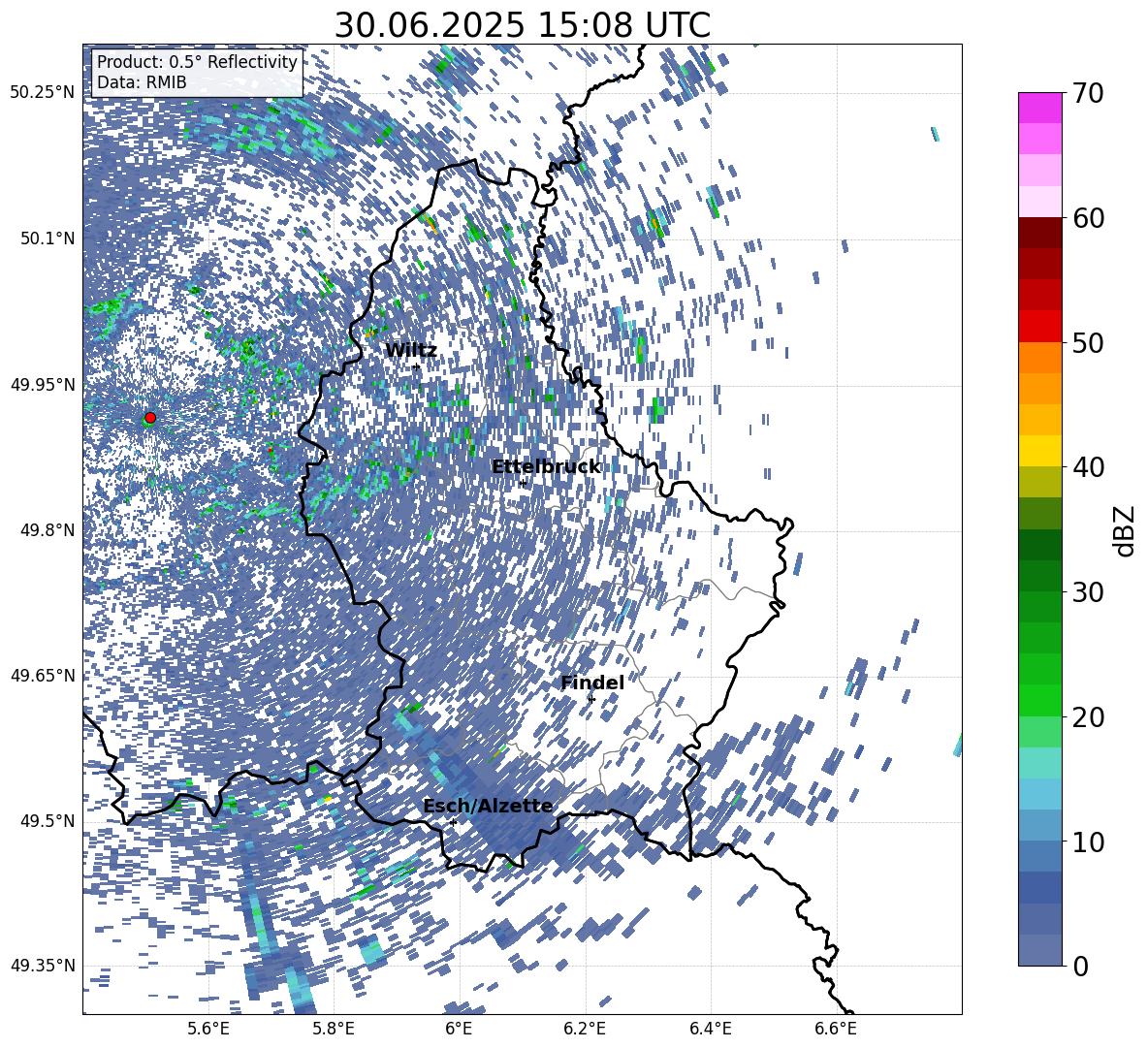
Task: Click the 6.2°E longitude tick label
Action: (585, 1029)
